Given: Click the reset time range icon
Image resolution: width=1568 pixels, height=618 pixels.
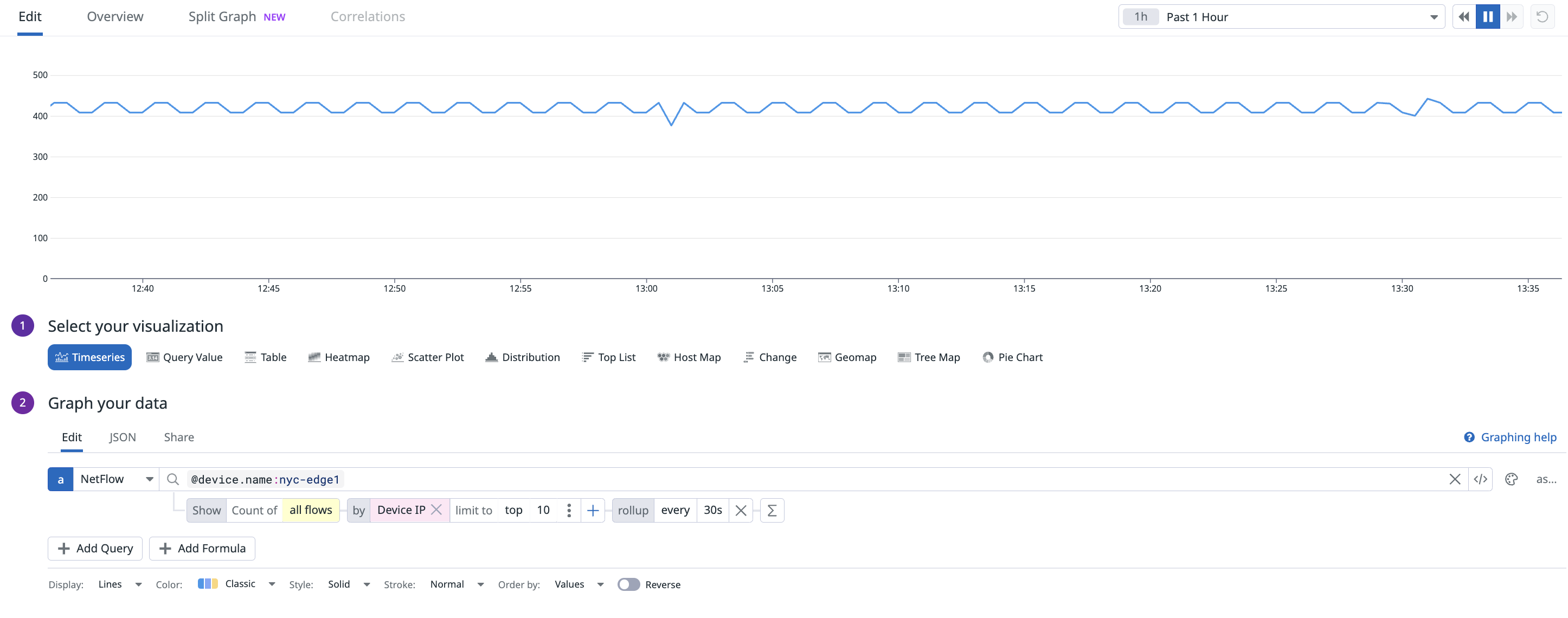Looking at the screenshot, I should (x=1543, y=16).
